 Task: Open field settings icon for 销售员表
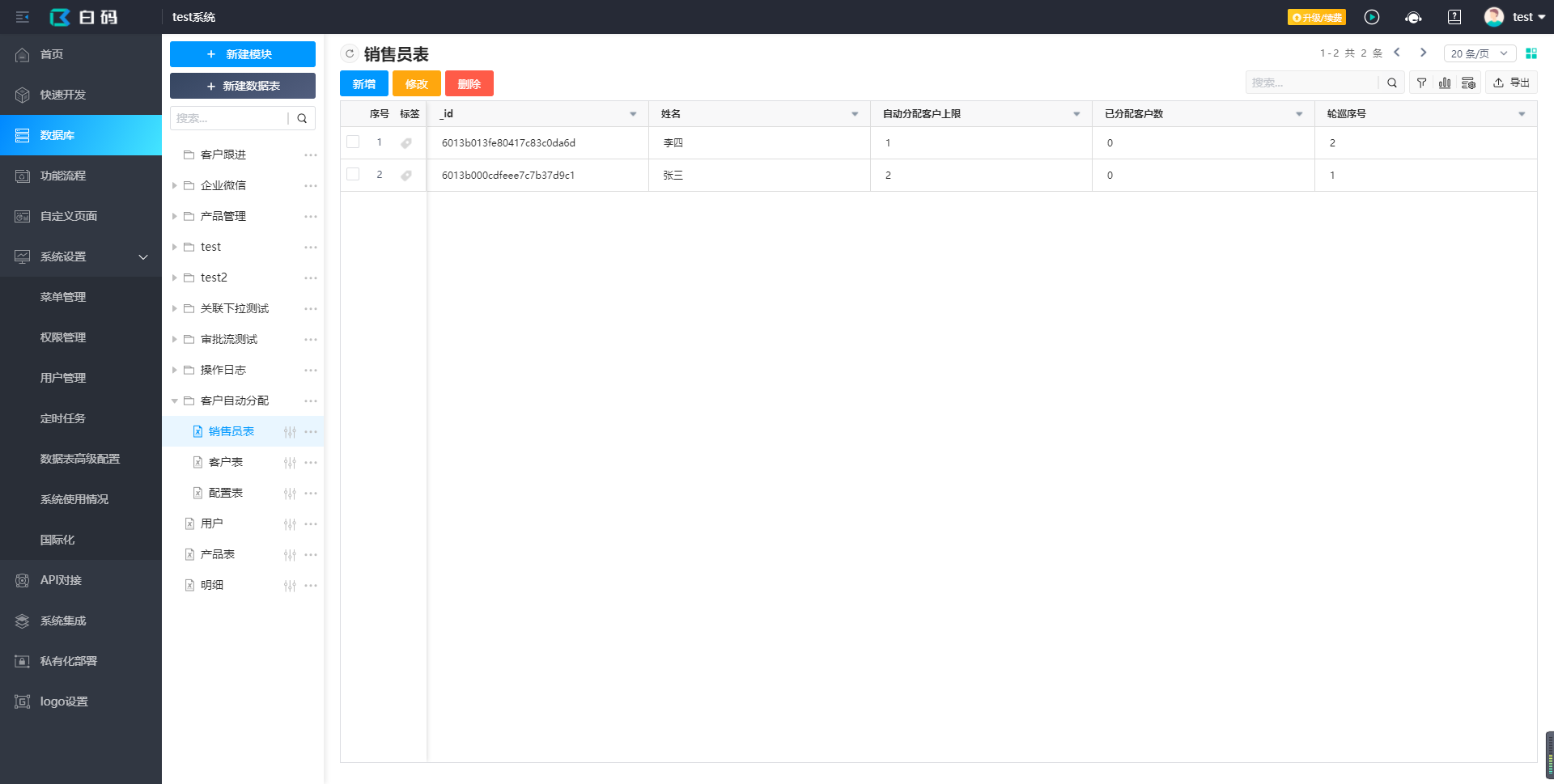coord(290,432)
